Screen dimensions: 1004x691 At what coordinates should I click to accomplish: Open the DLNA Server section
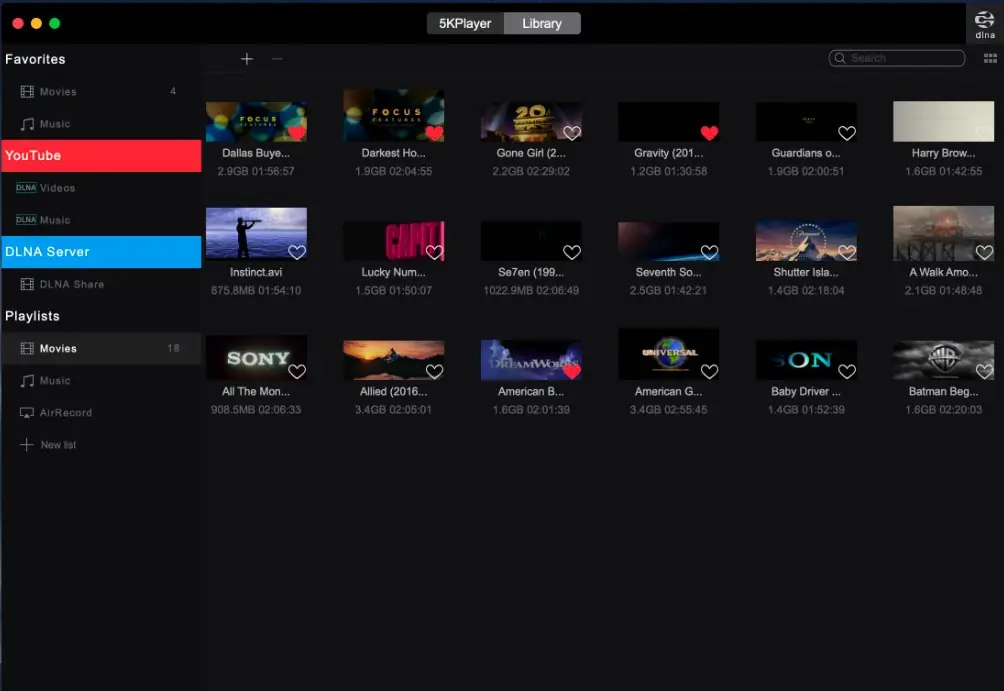pyautogui.click(x=101, y=252)
